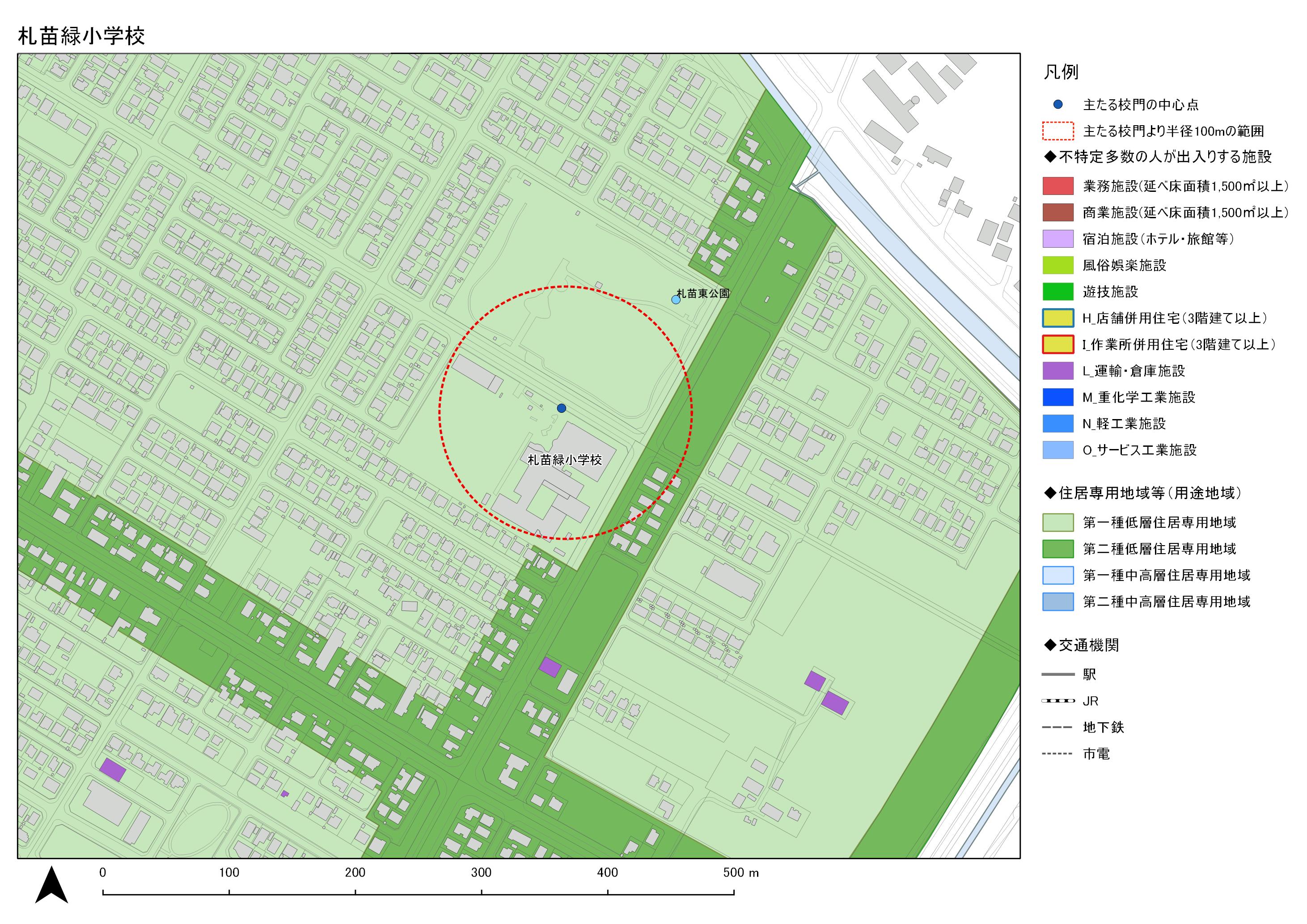Click the small purple building in the bottom-left area
1307x924 pixels.
coord(285,793)
